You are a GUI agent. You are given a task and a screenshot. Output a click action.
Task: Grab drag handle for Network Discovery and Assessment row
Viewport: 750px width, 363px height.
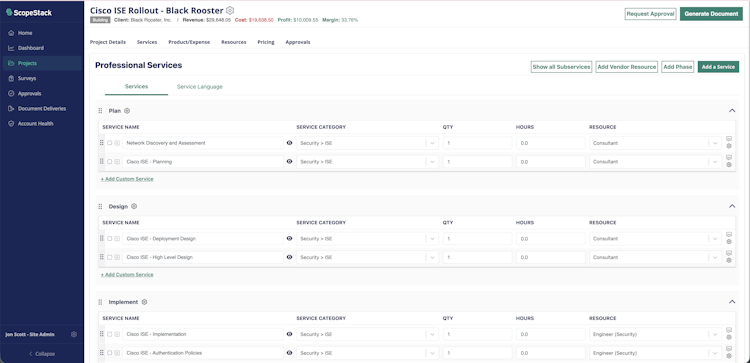pos(101,143)
